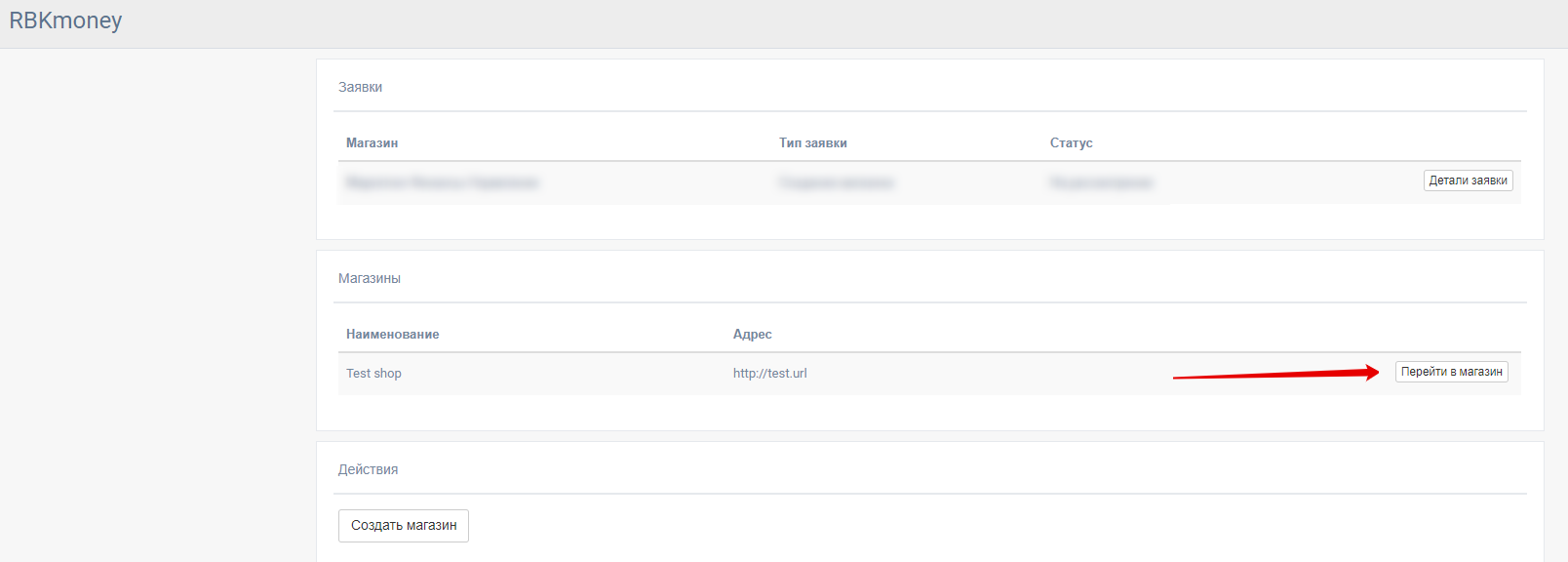Click the RBKmoney logo in the header

(x=65, y=20)
